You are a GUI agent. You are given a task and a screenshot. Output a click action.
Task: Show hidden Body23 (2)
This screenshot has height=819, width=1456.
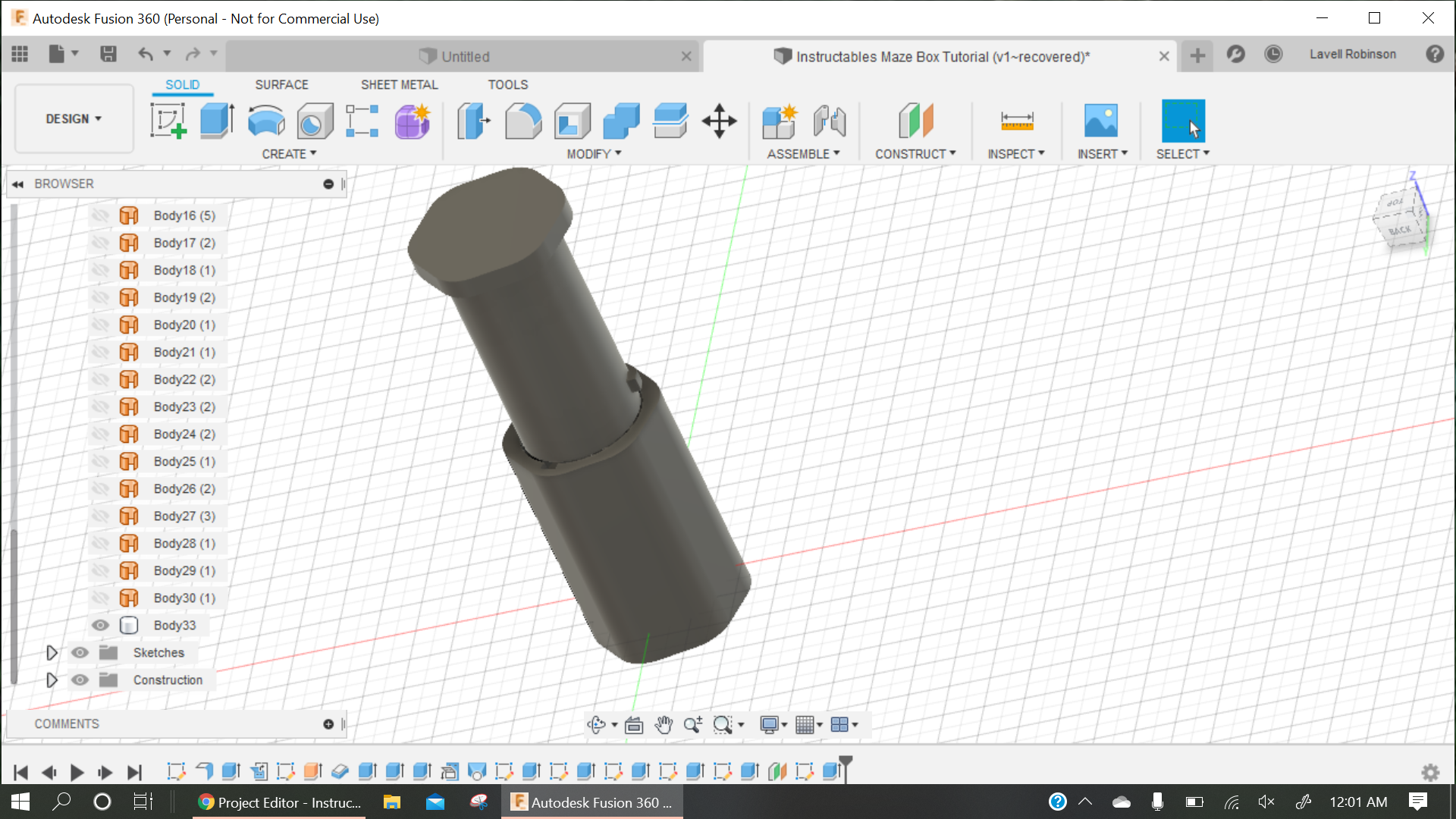coord(100,406)
